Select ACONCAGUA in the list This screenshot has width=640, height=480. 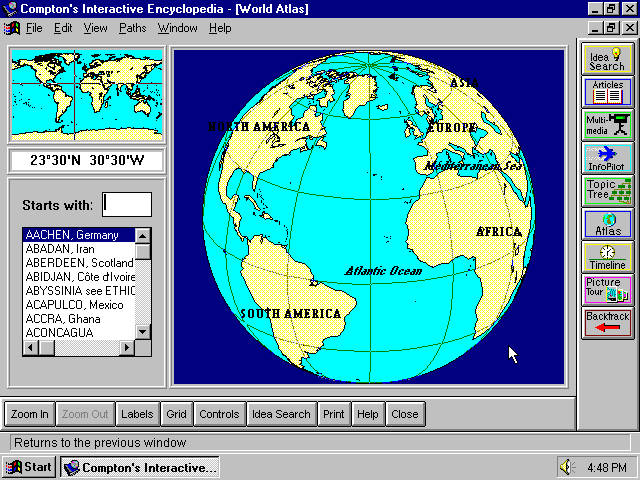79,333
